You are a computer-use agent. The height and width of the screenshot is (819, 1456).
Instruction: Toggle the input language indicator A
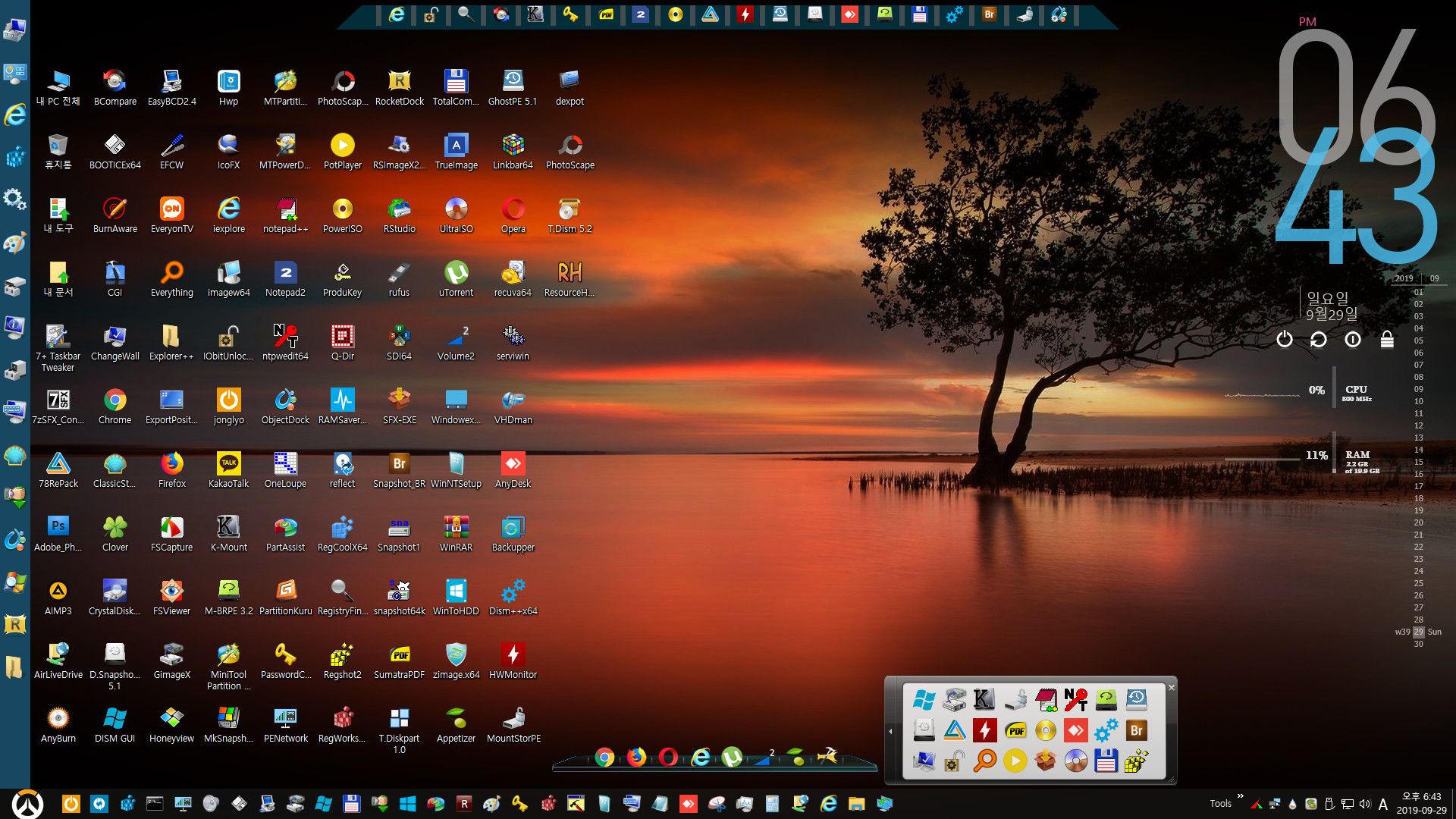click(x=1383, y=804)
